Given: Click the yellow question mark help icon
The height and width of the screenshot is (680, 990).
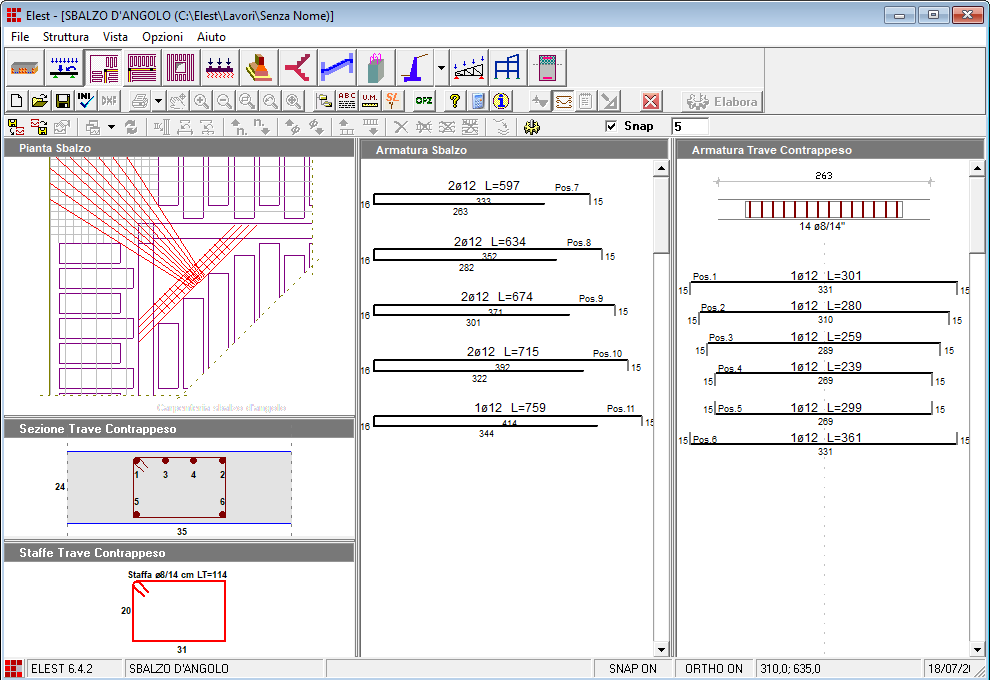Looking at the screenshot, I should click(x=454, y=101).
